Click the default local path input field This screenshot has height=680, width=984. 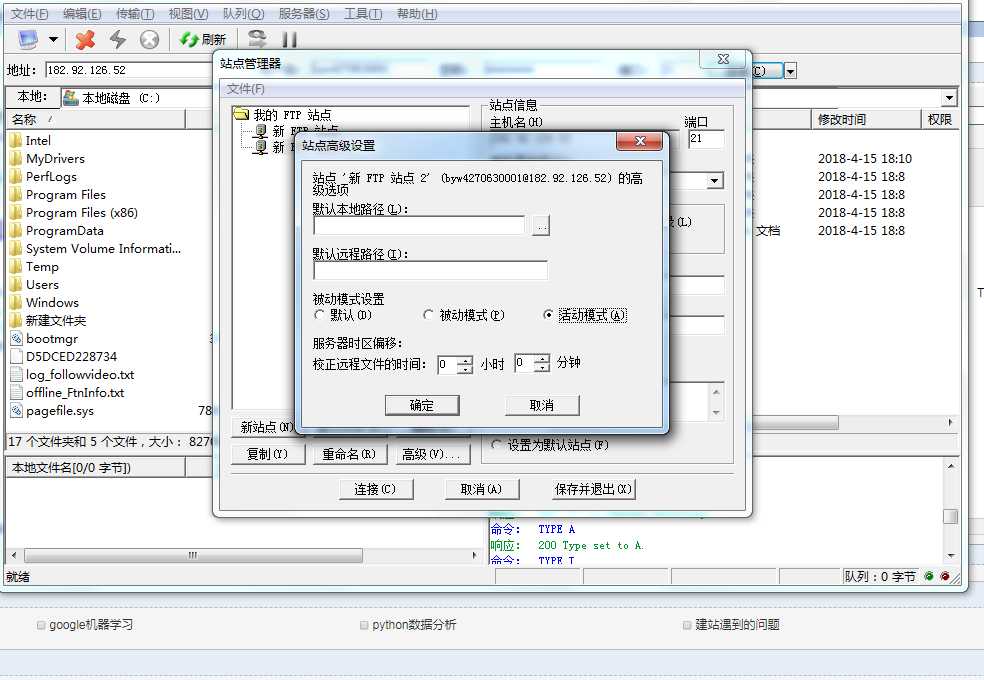coord(419,226)
